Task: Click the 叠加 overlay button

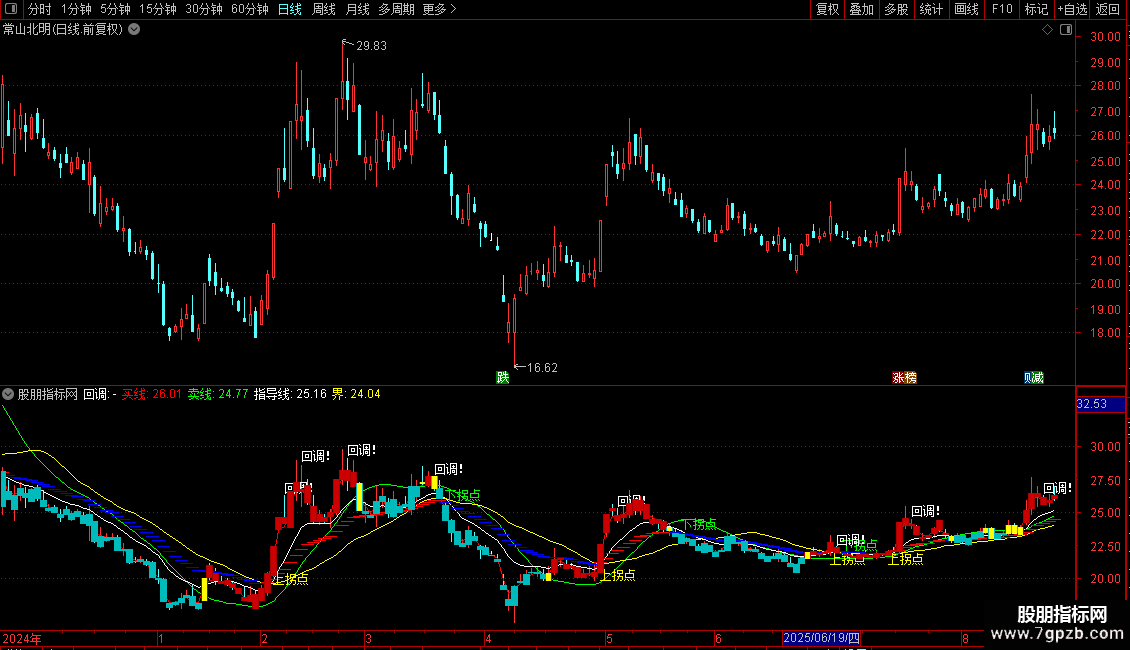Action: (x=861, y=9)
